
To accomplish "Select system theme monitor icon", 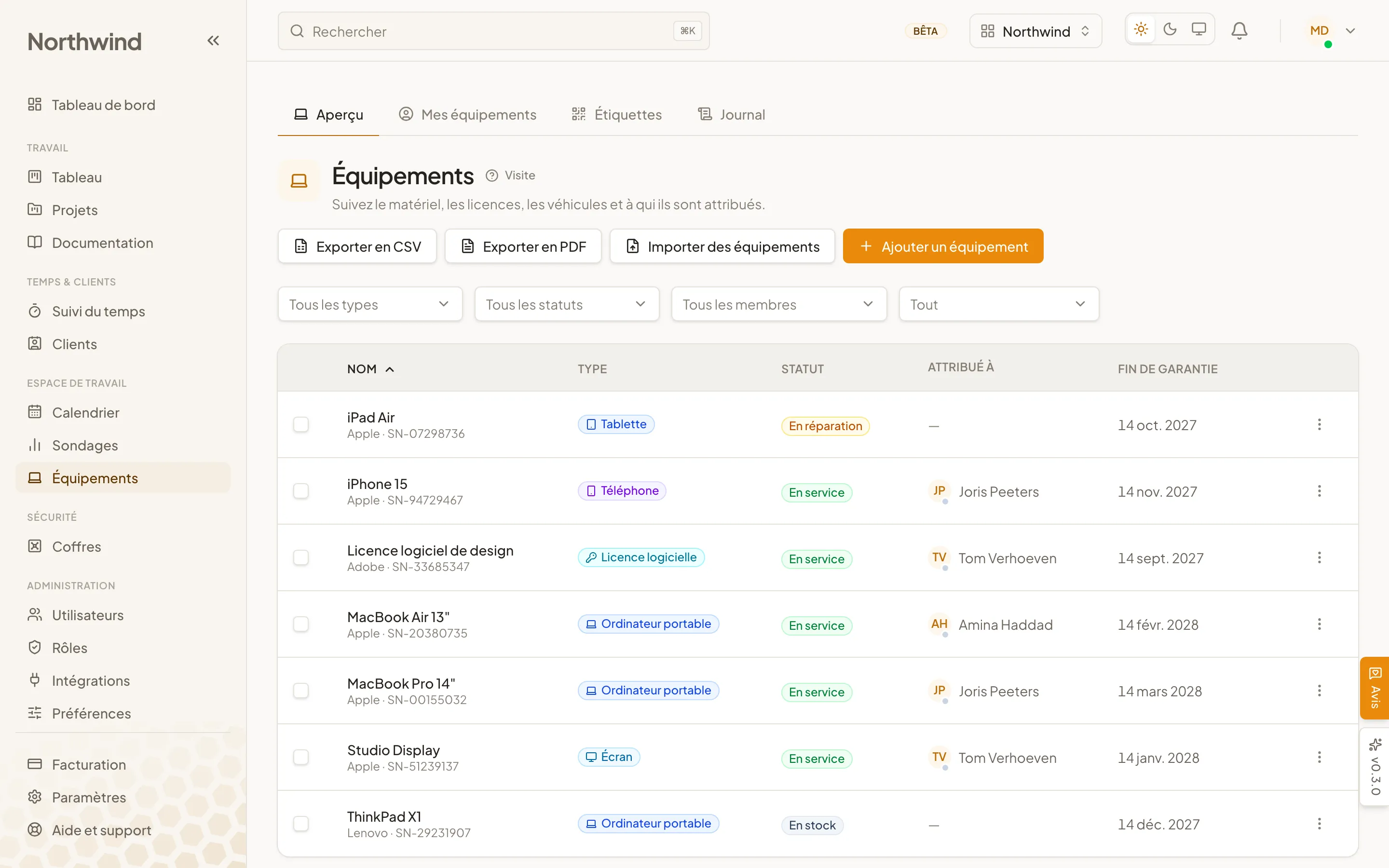I will pos(1198,29).
